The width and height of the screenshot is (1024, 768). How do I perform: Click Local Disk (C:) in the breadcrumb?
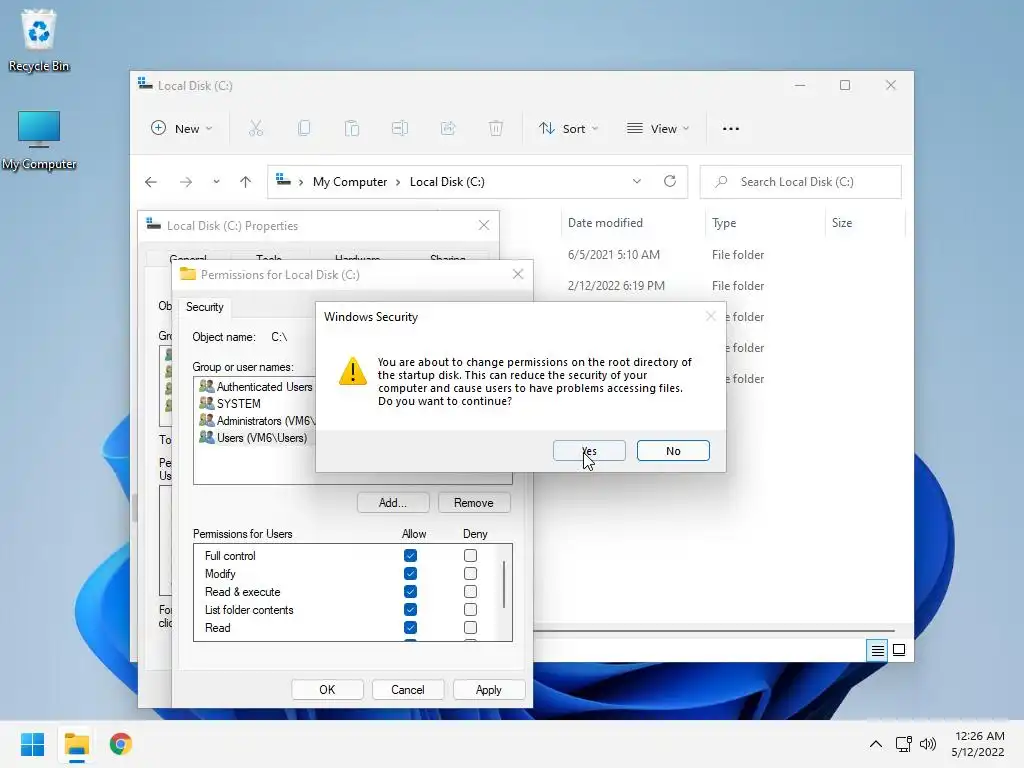click(x=447, y=182)
